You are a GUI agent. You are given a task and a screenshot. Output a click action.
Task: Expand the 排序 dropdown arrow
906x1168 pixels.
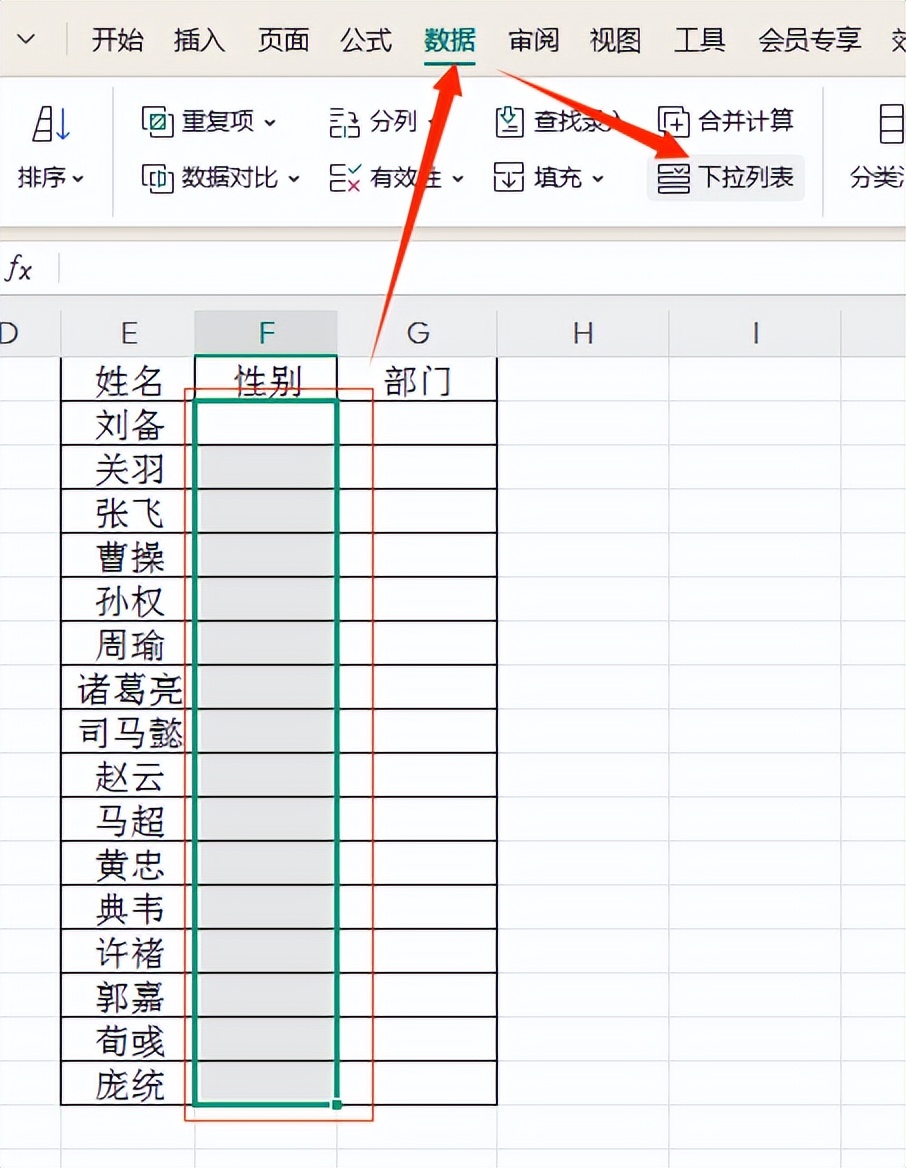[x=77, y=179]
